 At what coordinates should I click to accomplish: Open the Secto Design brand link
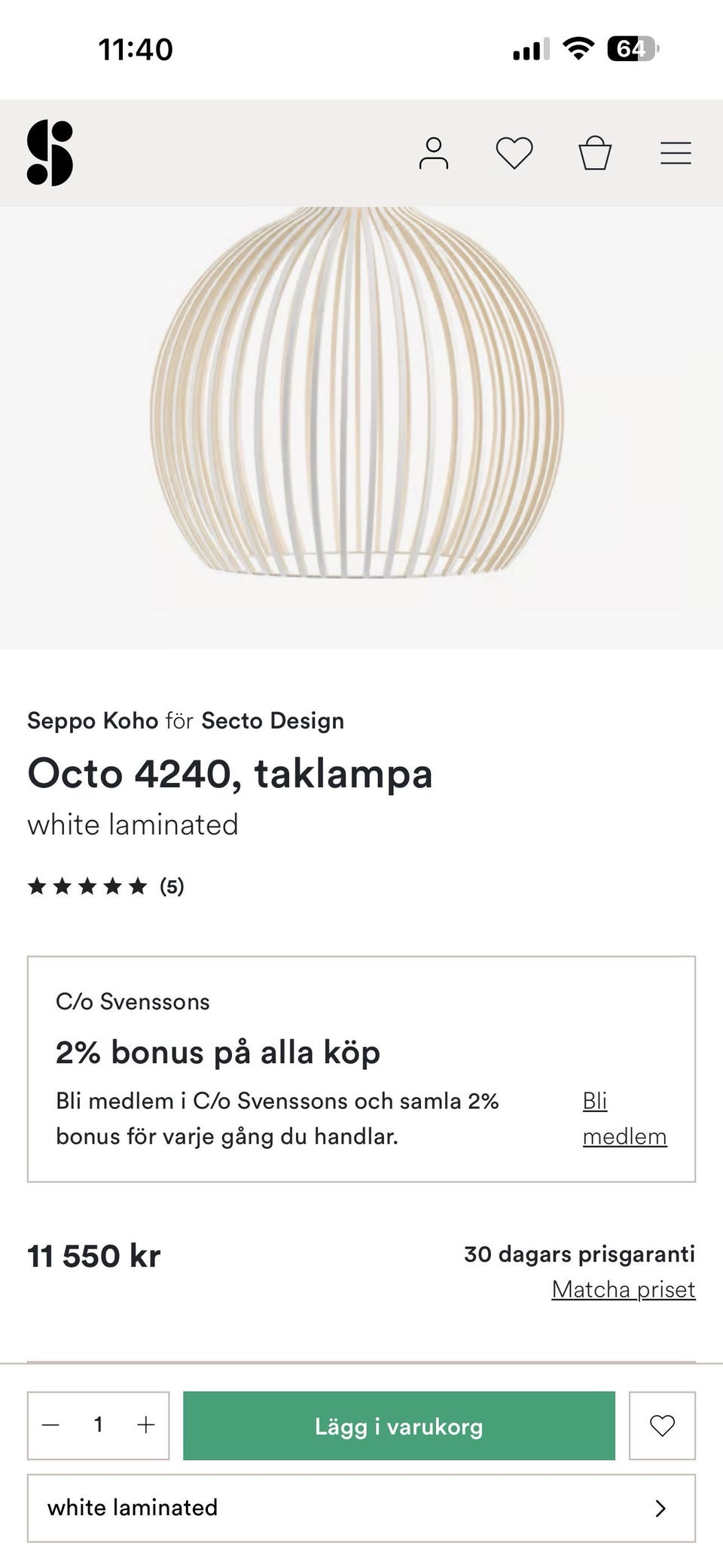click(x=273, y=721)
